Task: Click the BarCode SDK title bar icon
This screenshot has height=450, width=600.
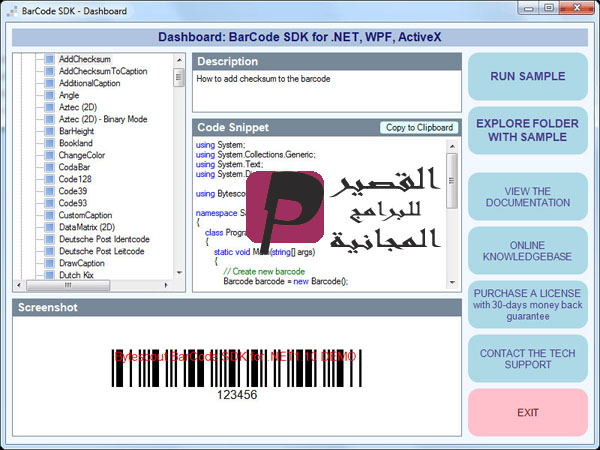Action: pyautogui.click(x=12, y=11)
